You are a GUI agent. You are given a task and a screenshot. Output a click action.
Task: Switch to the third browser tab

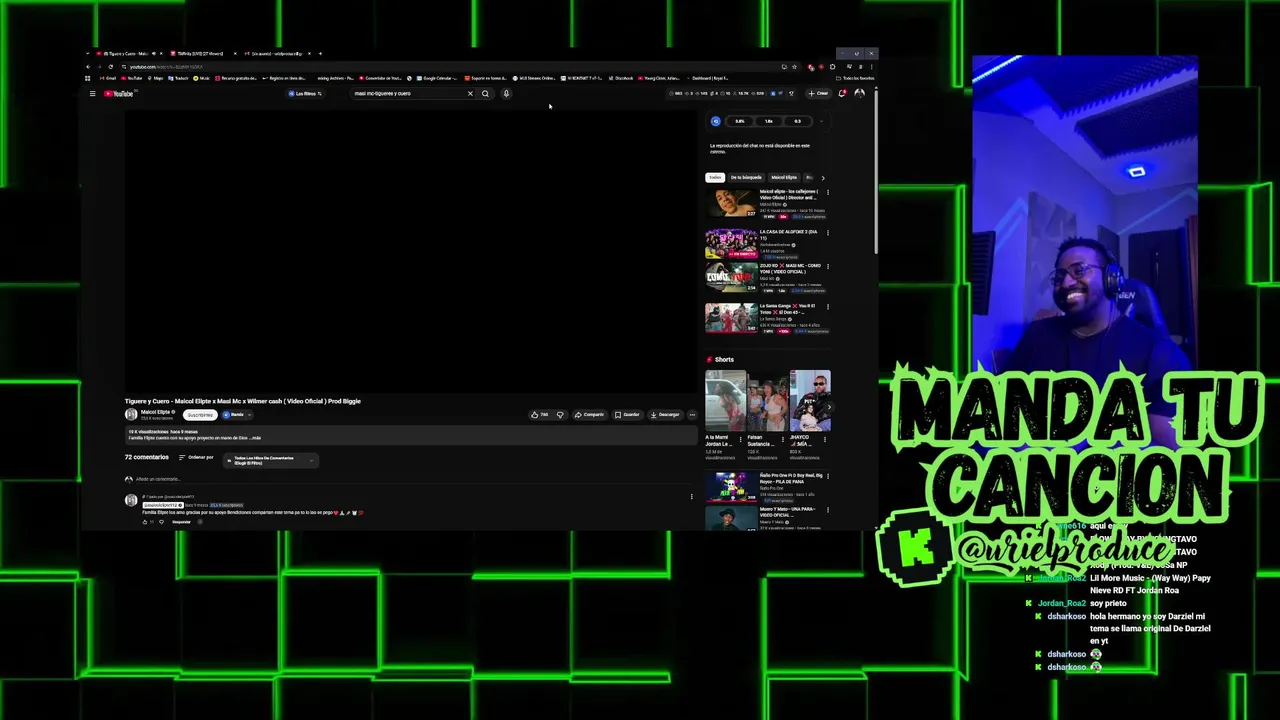280,53
